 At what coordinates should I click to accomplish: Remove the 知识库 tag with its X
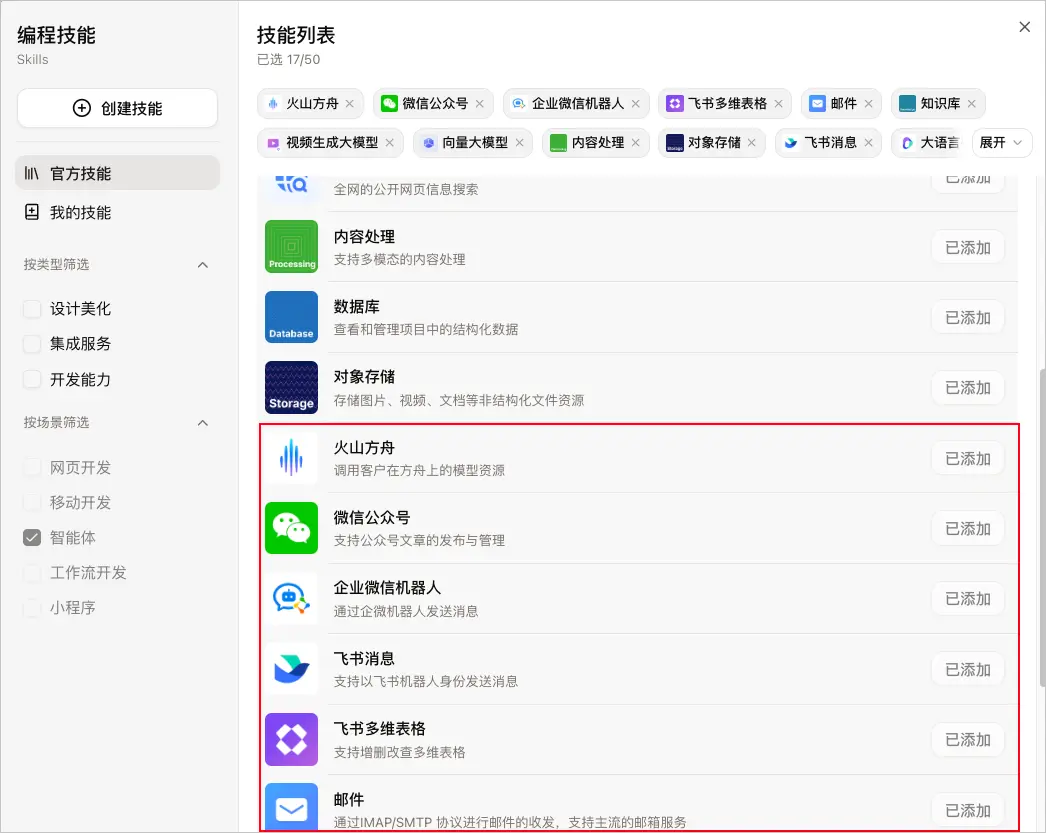(972, 104)
